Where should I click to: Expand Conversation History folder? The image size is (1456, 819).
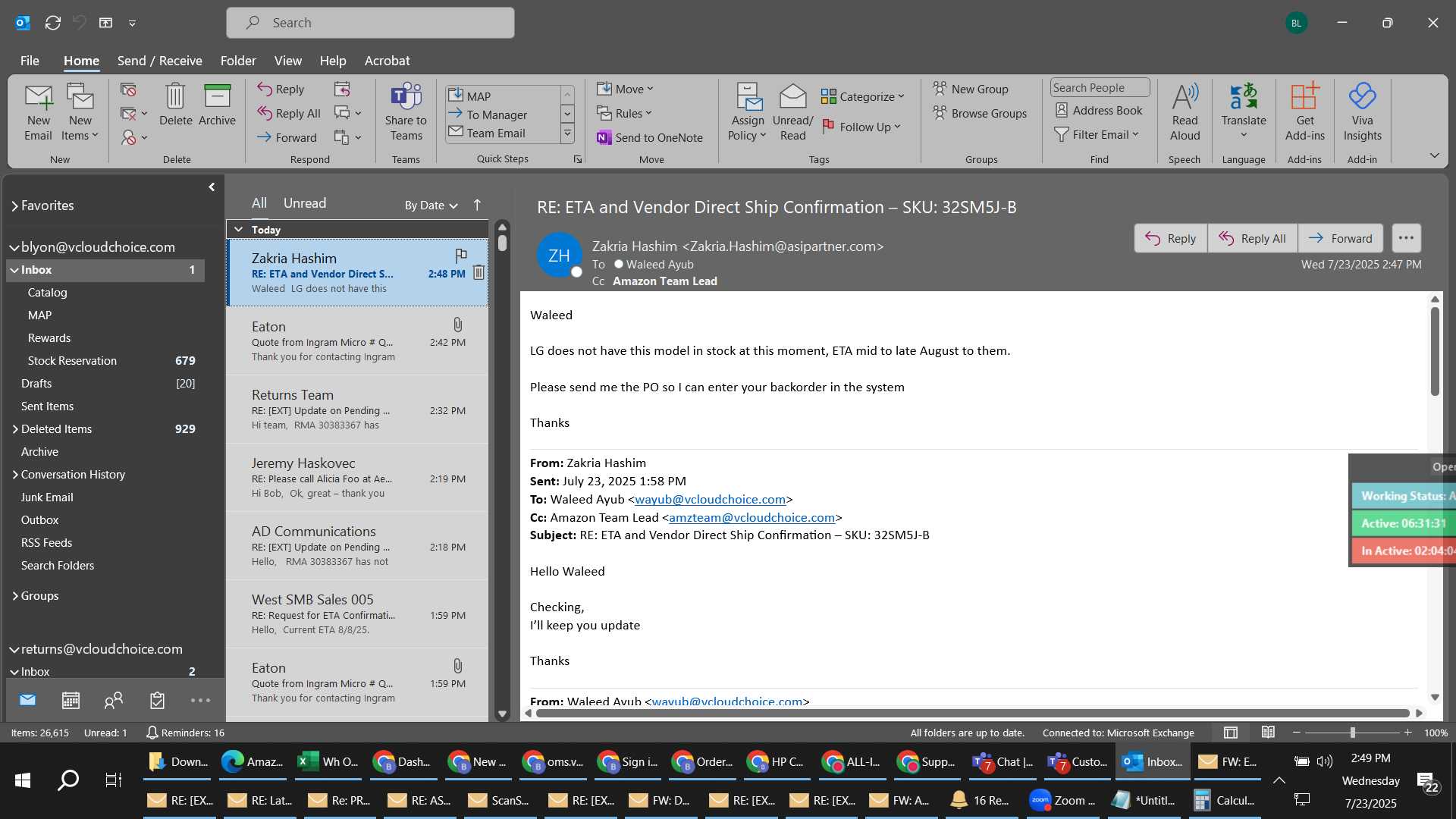[x=15, y=475]
